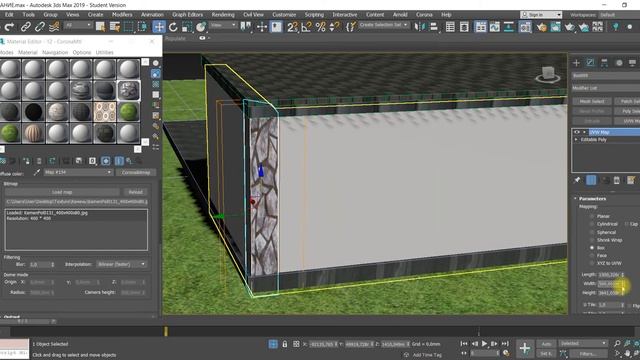Toggle the 3D Snaps icon

tap(292, 27)
